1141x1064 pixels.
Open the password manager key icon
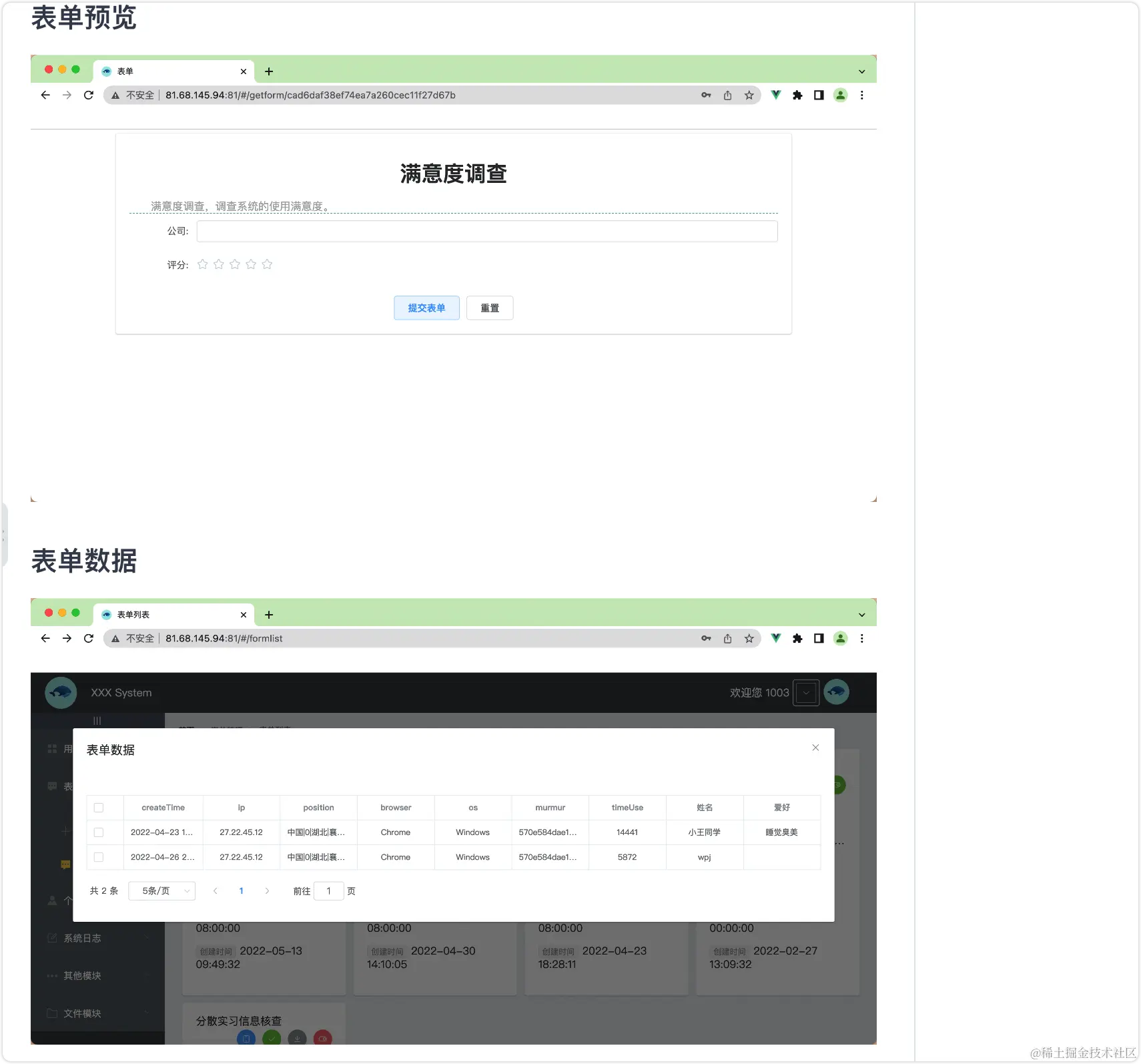click(706, 95)
